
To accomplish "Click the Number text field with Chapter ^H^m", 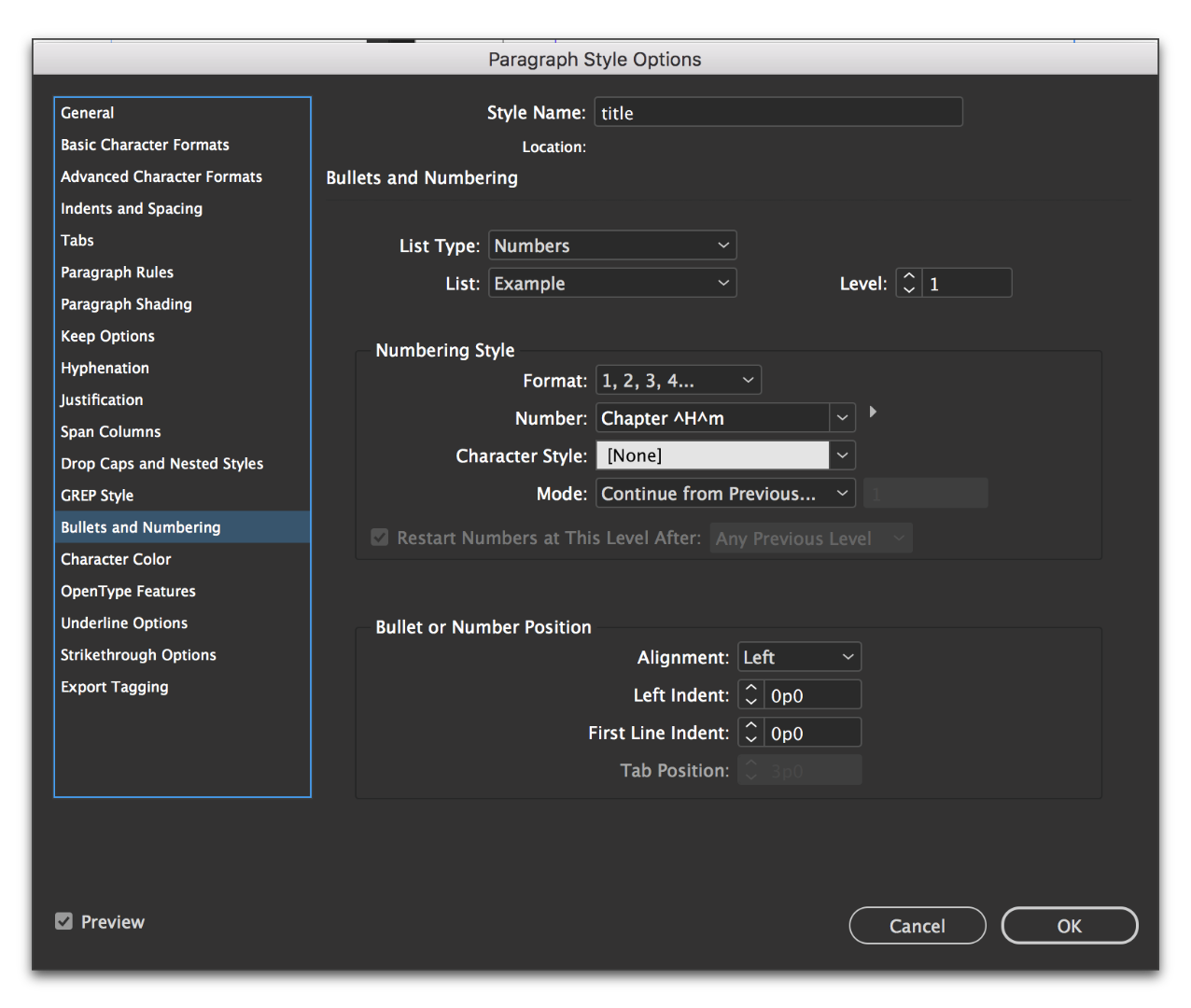I will coord(711,418).
